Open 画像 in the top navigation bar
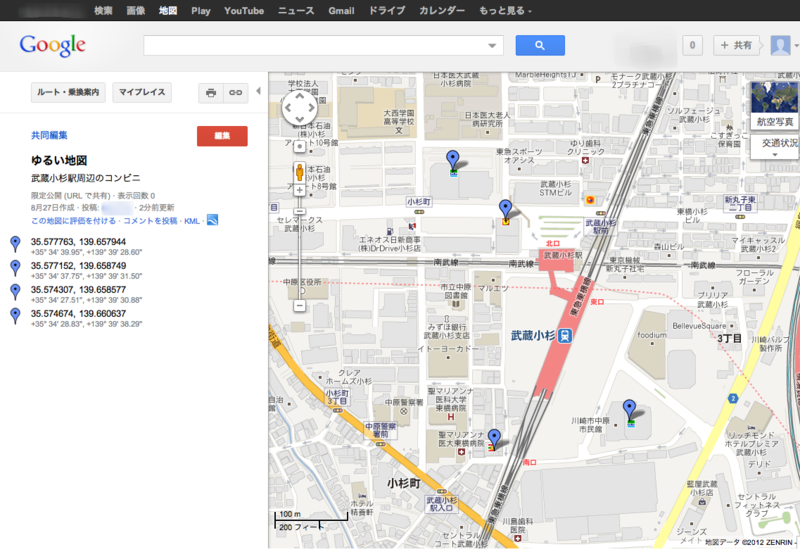Viewport: 800px width, 559px height. [x=136, y=10]
